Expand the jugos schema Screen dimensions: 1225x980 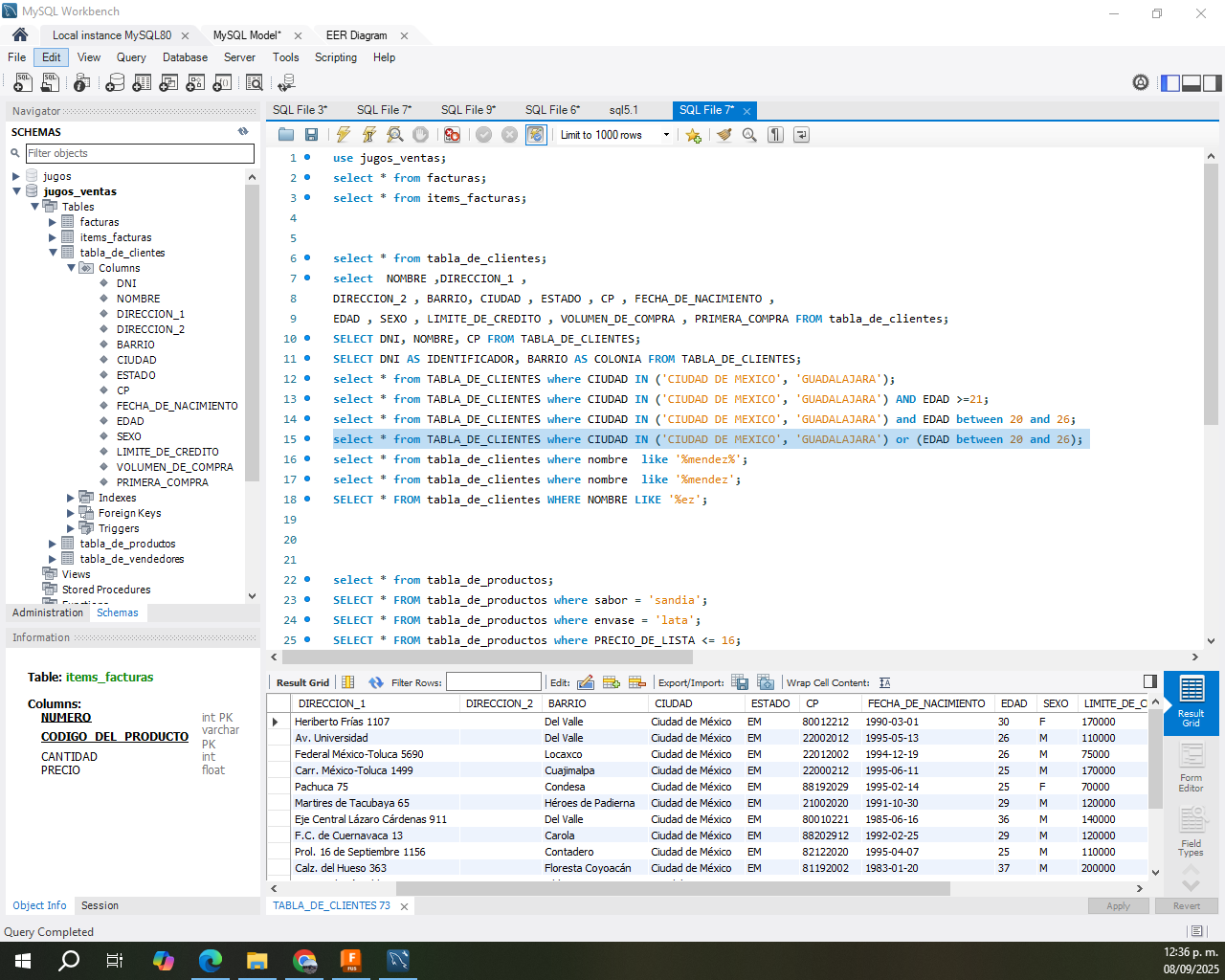pos(16,176)
